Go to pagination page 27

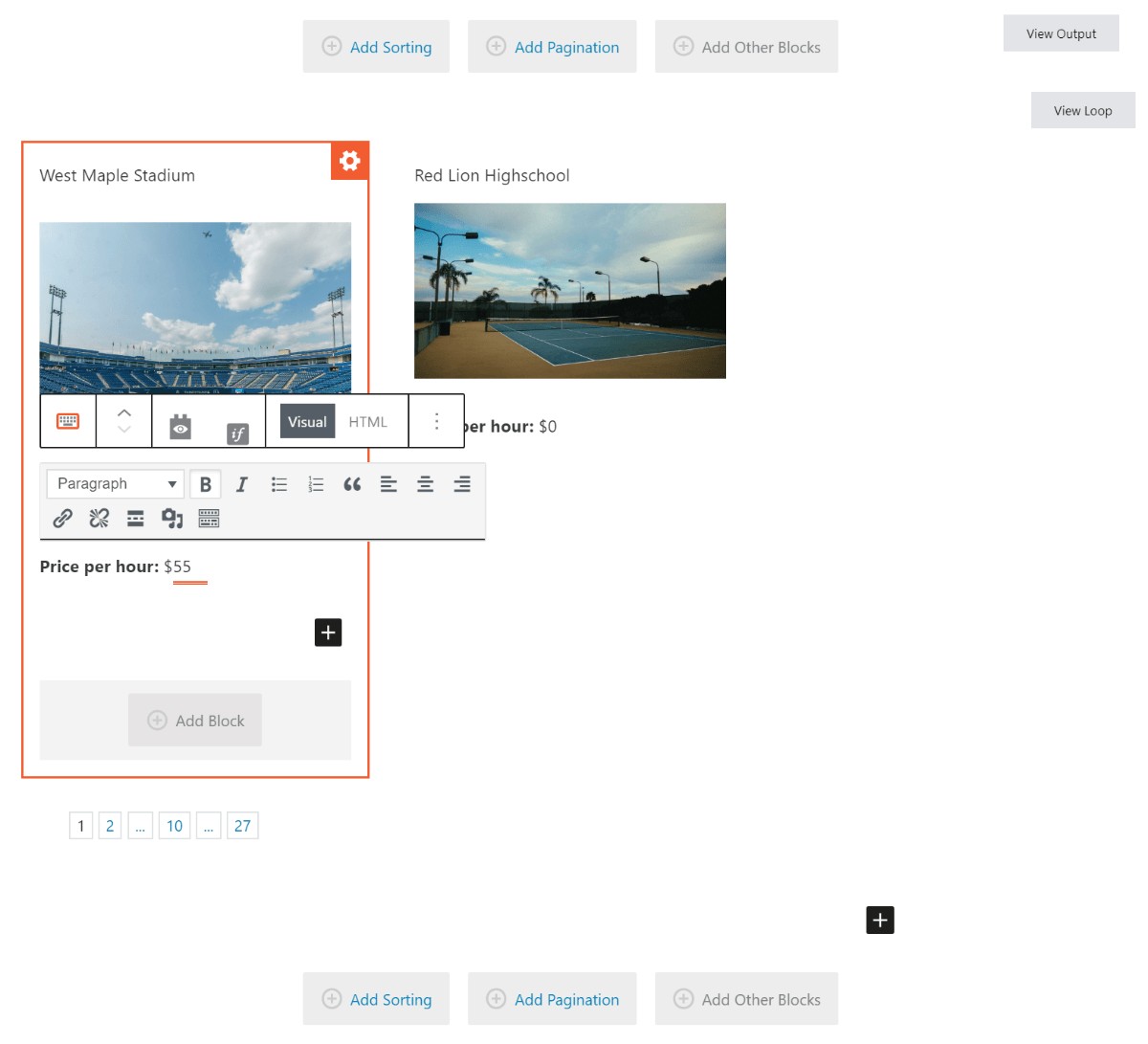coord(243,826)
